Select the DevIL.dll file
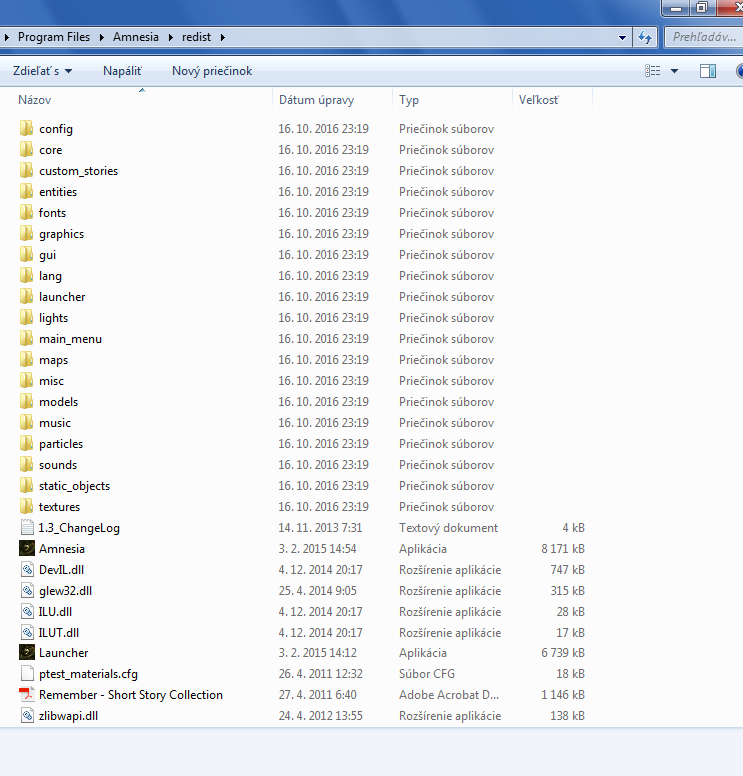The width and height of the screenshot is (743, 776). 61,570
